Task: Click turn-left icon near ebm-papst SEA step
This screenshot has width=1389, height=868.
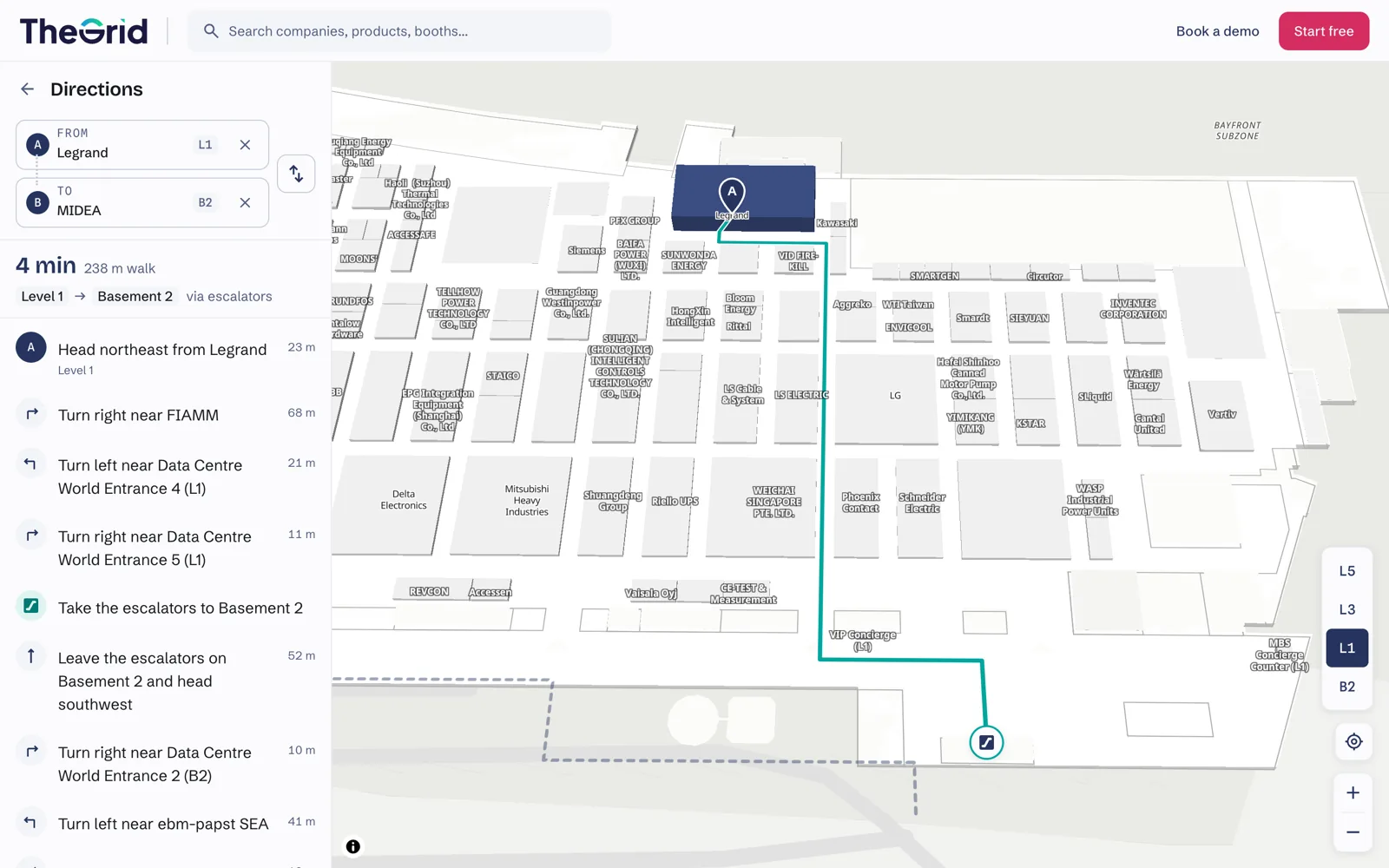Action: point(31,822)
